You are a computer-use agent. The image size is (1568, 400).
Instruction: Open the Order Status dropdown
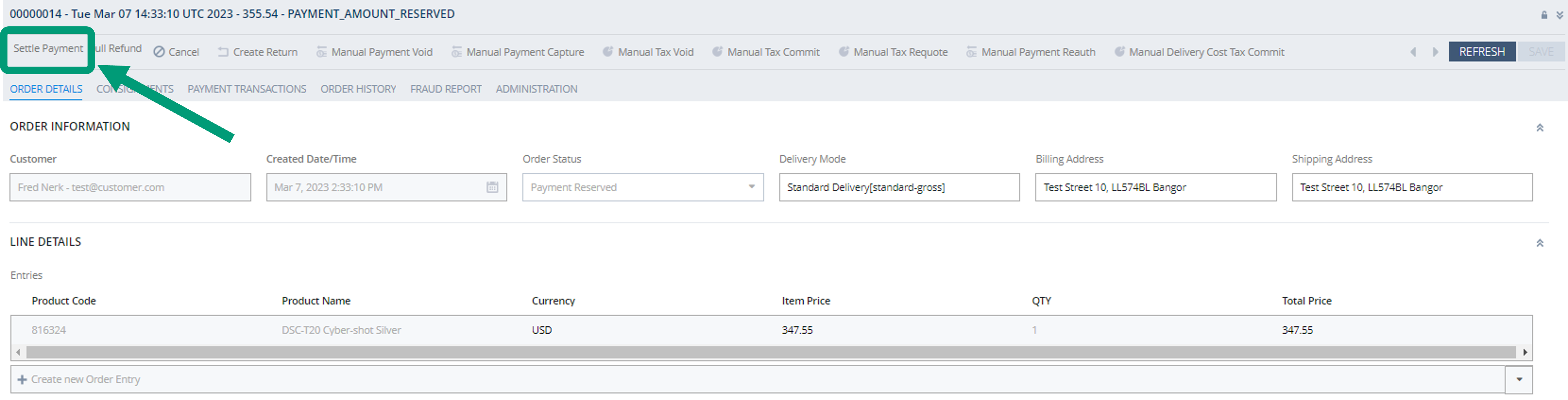click(x=751, y=187)
